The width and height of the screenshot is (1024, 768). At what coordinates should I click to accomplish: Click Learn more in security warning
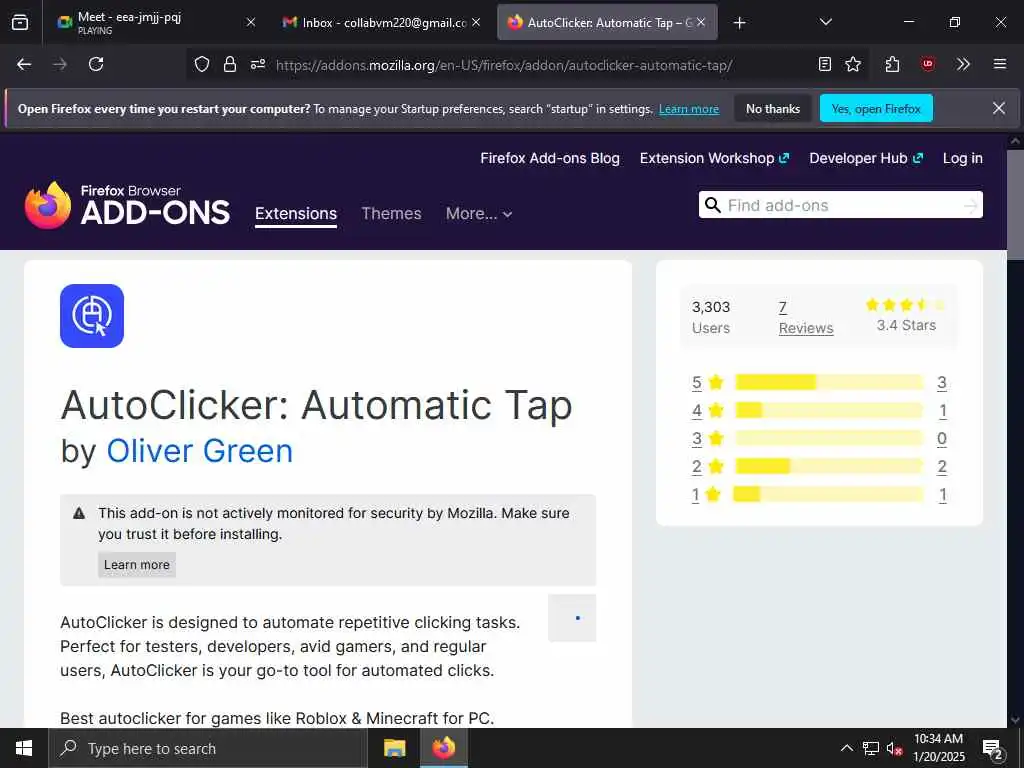[x=136, y=565]
